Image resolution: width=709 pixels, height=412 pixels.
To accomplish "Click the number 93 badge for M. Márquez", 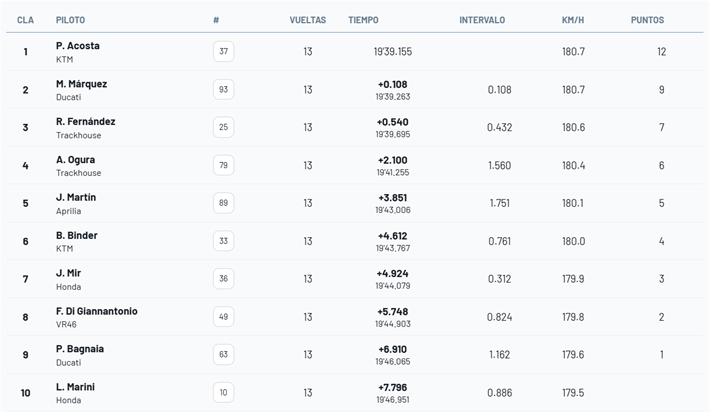I will pos(223,90).
